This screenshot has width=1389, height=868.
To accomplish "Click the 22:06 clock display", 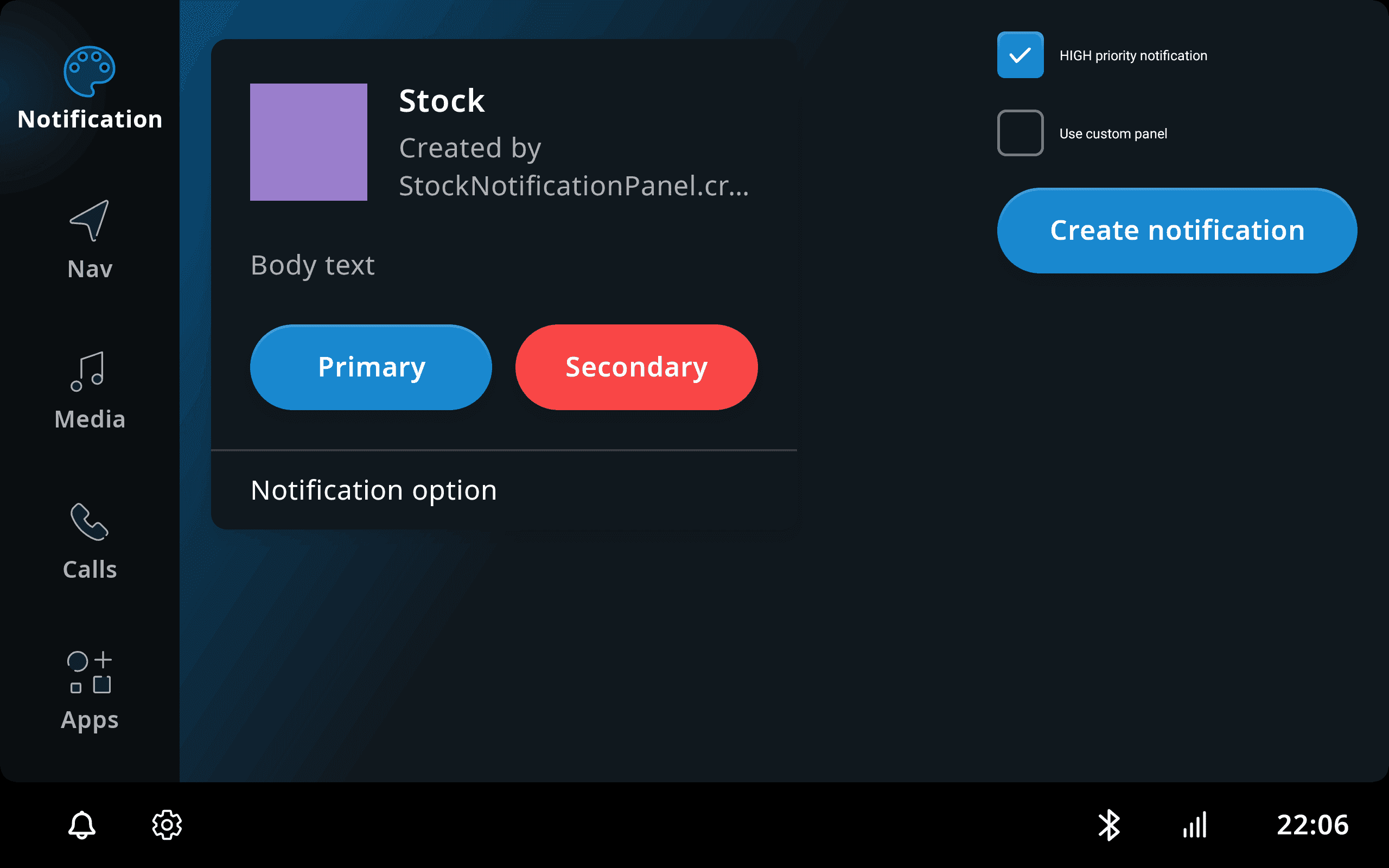I will [x=1312, y=825].
